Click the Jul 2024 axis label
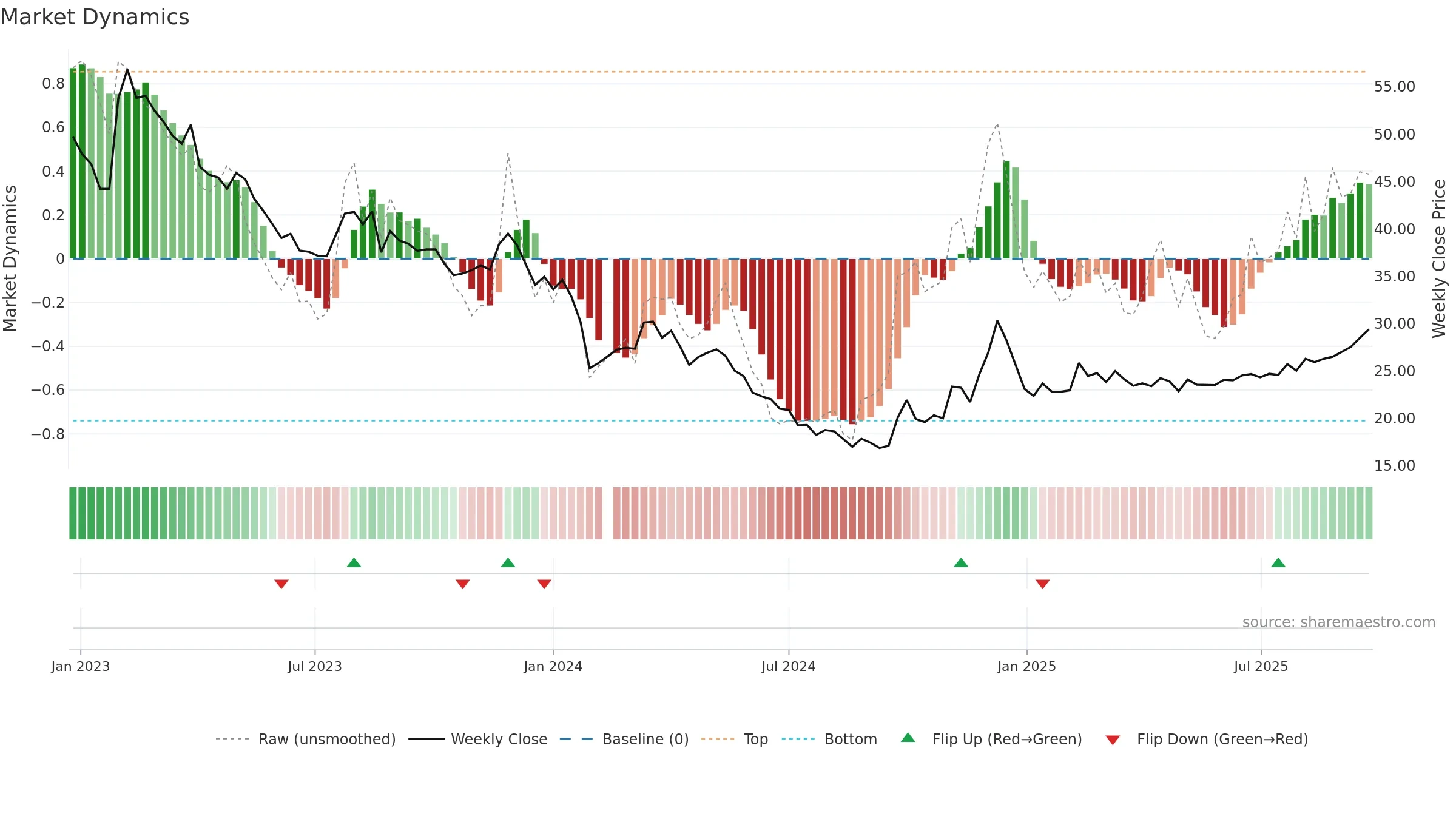Viewport: 1456px width, 819px height. click(789, 666)
